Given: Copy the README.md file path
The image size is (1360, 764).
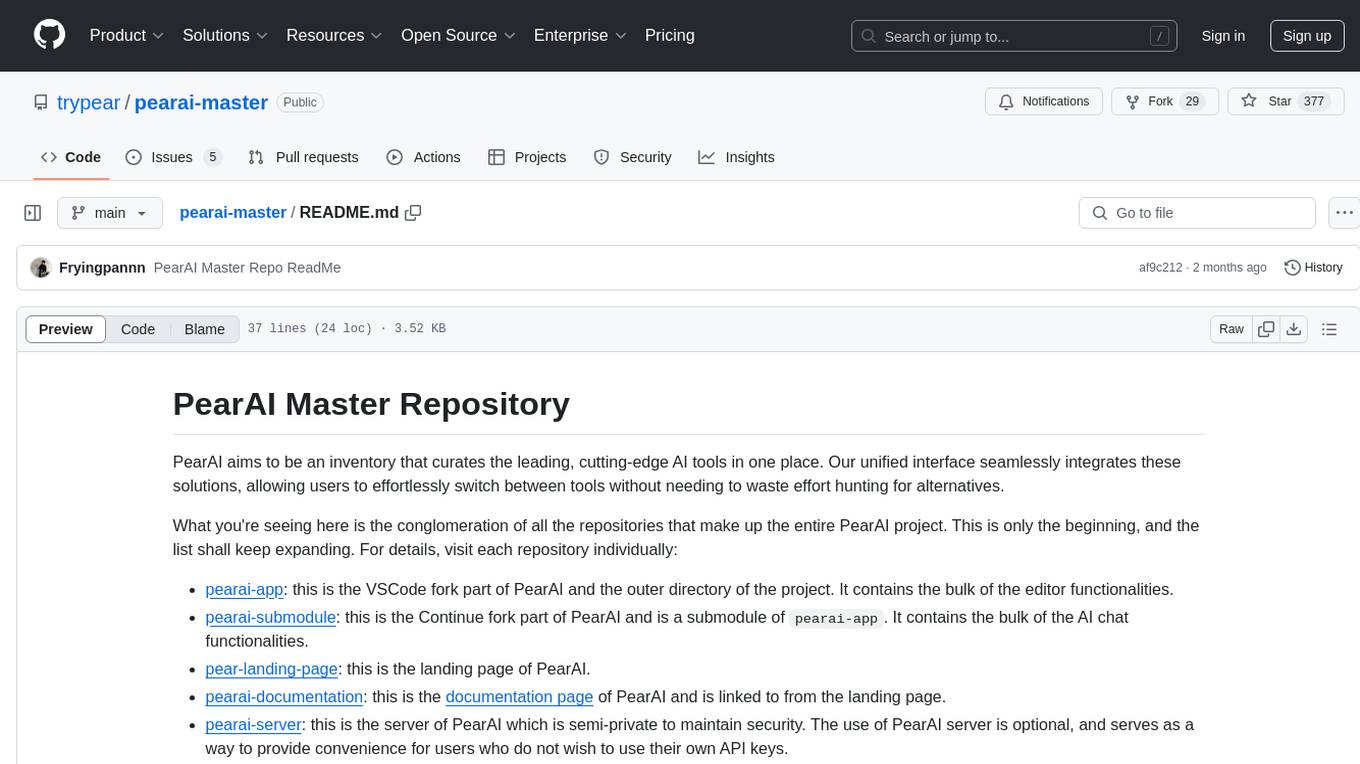Looking at the screenshot, I should point(413,213).
